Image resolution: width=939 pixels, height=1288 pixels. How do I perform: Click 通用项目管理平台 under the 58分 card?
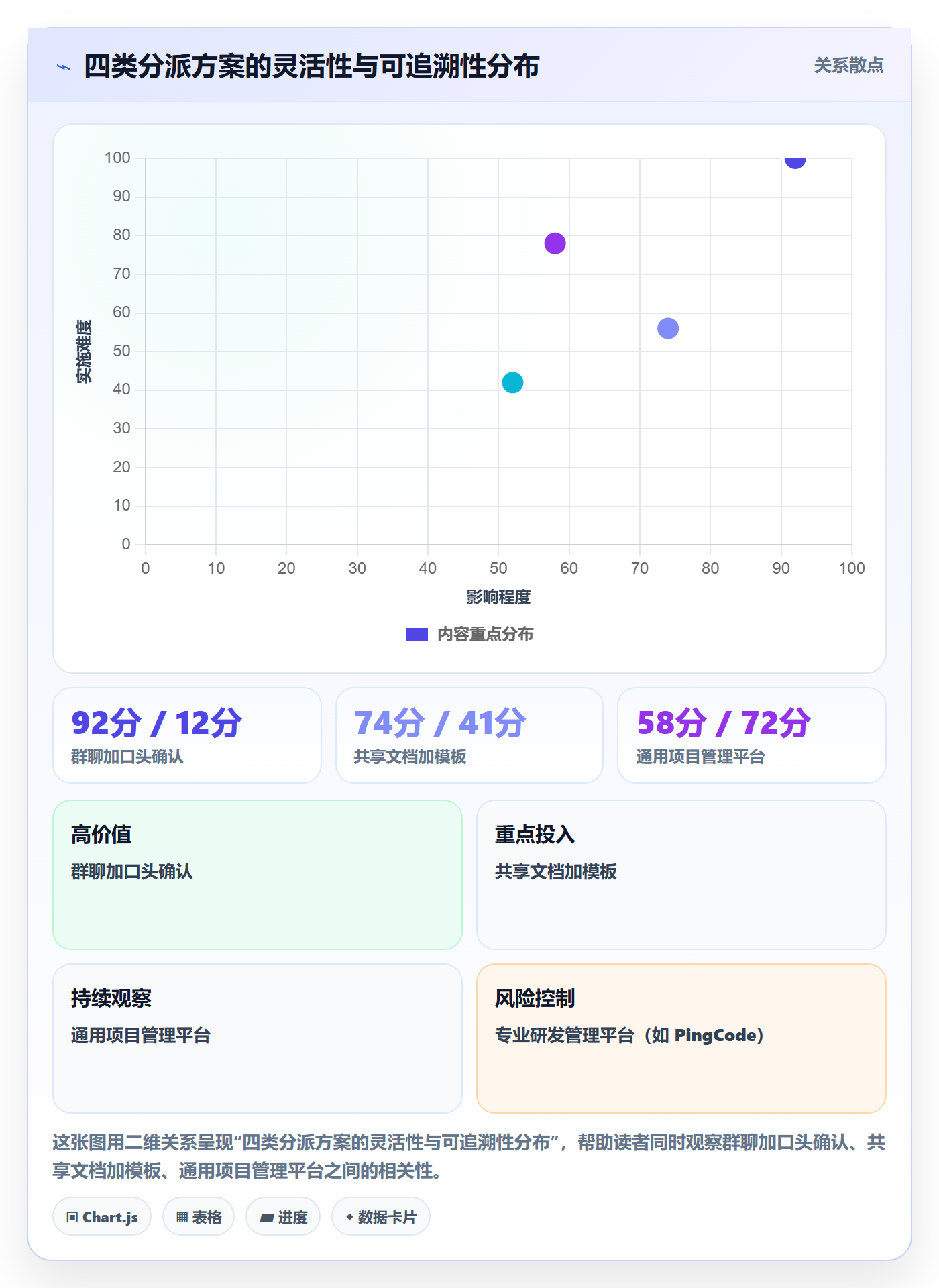point(701,757)
